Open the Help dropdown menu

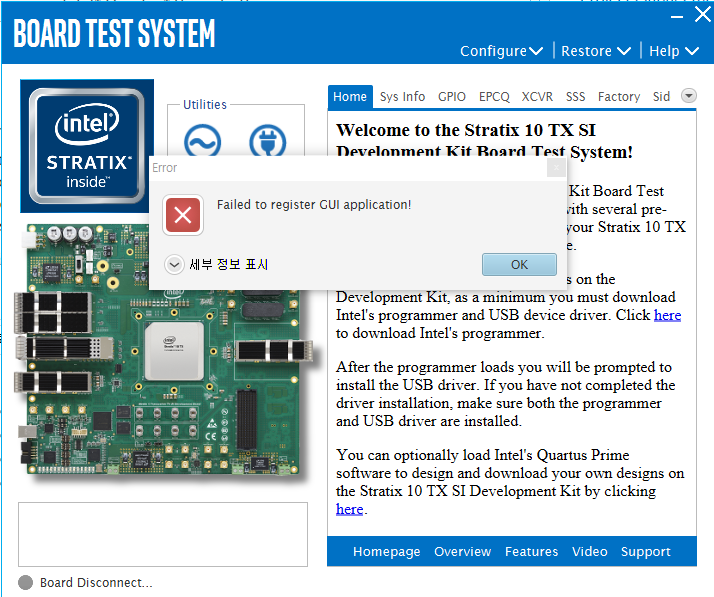673,51
